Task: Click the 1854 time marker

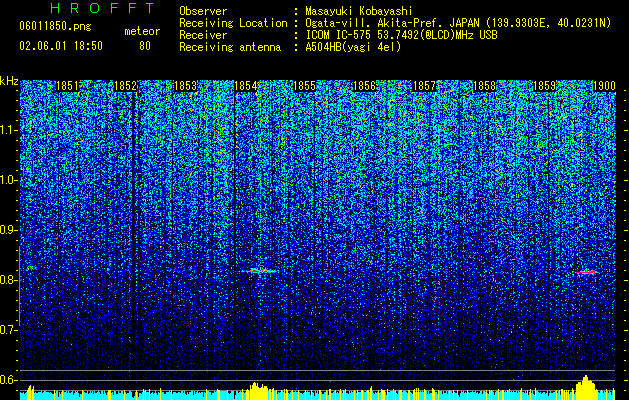Action: pos(245,86)
